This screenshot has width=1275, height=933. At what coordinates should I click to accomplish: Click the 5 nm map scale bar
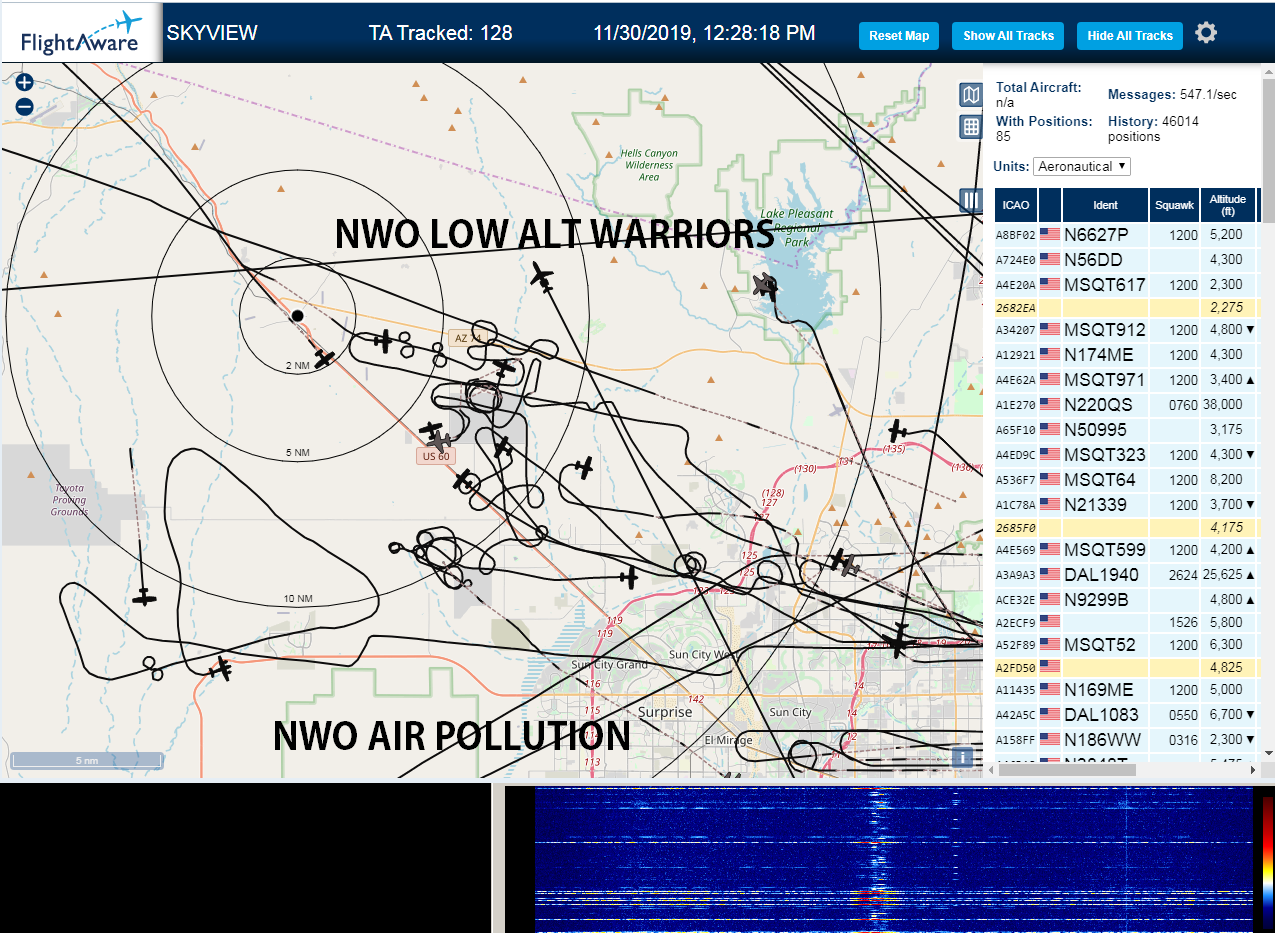tap(86, 761)
